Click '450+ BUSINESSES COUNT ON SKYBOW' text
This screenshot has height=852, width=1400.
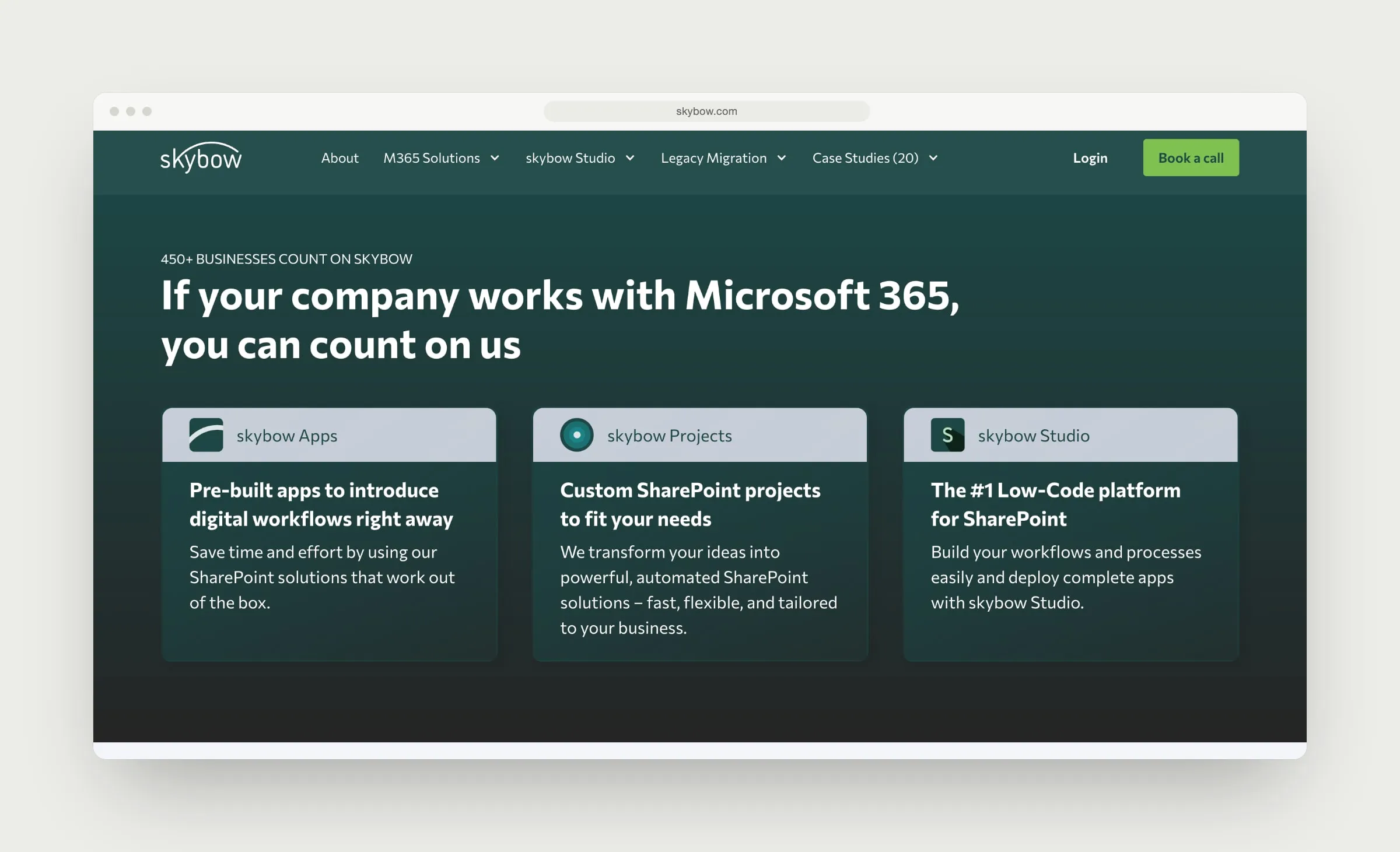(286, 259)
